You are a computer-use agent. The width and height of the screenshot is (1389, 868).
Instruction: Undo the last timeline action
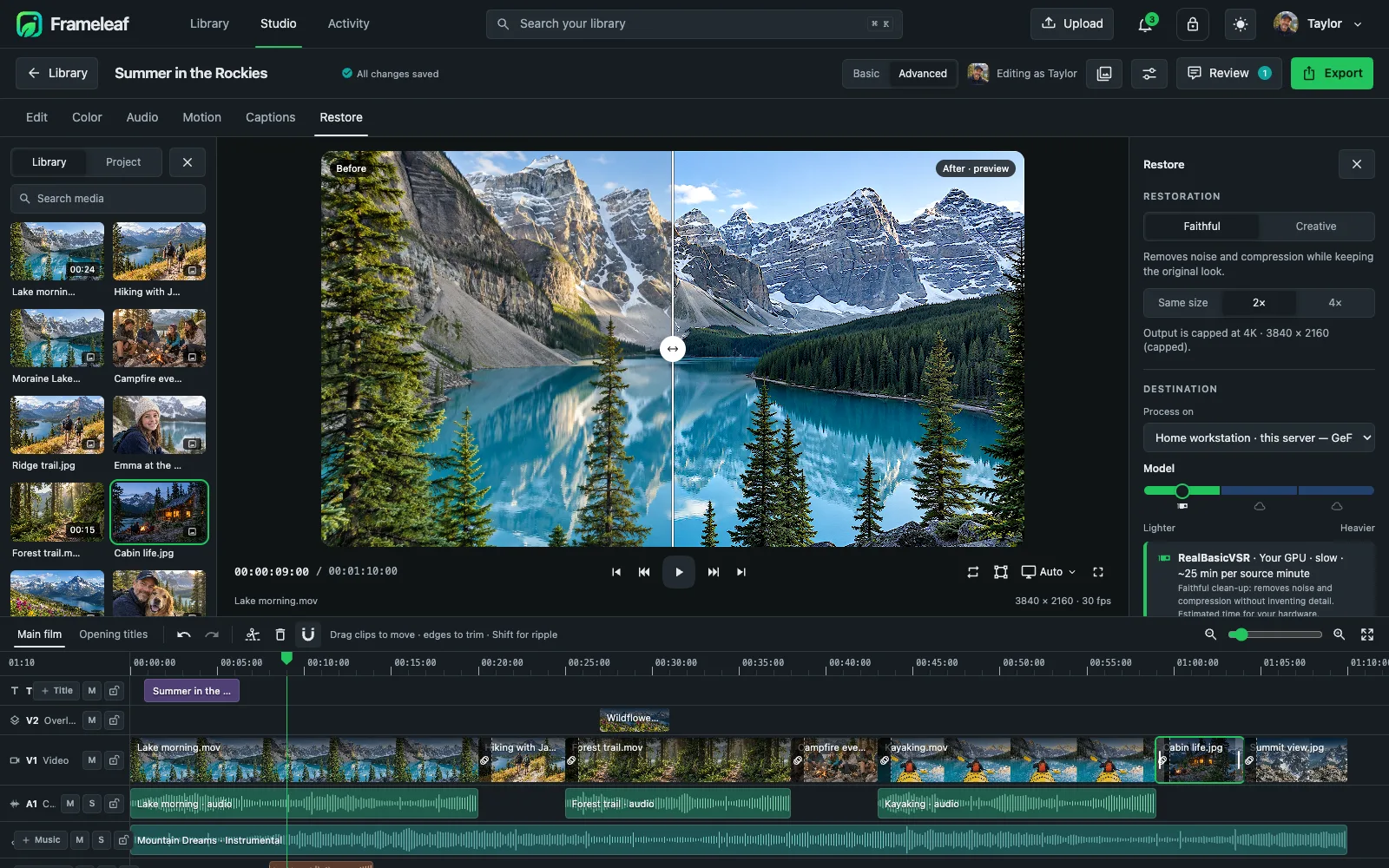184,635
